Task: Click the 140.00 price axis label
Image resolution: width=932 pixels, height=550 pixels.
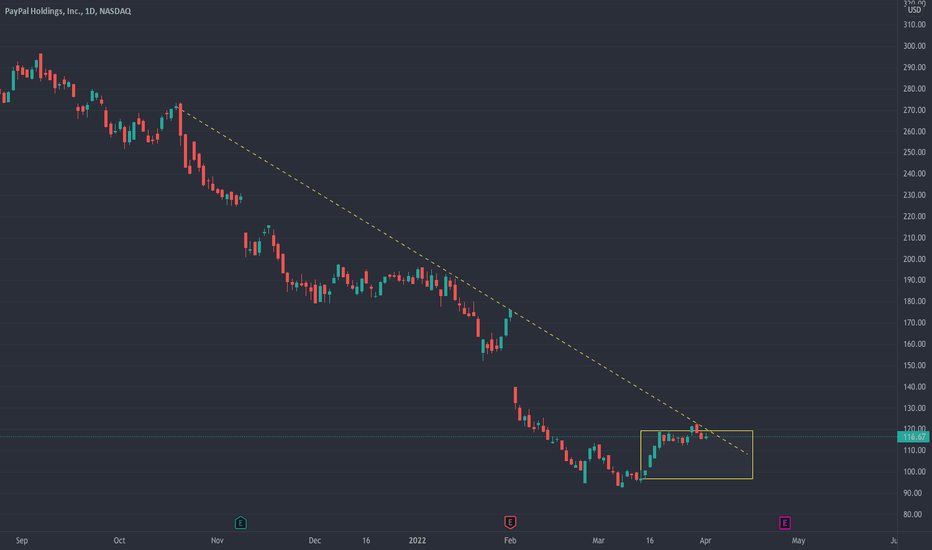Action: pos(914,387)
